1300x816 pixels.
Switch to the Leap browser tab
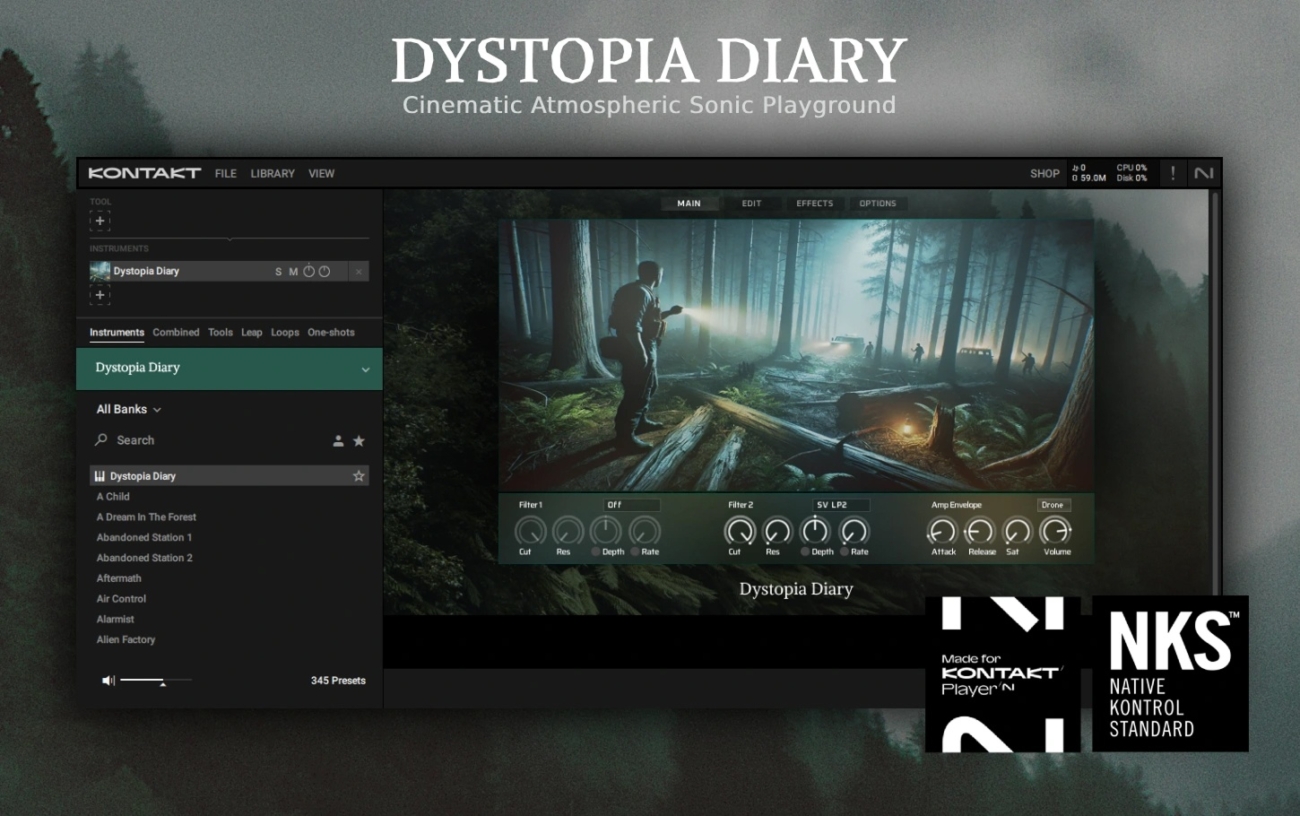pos(252,333)
